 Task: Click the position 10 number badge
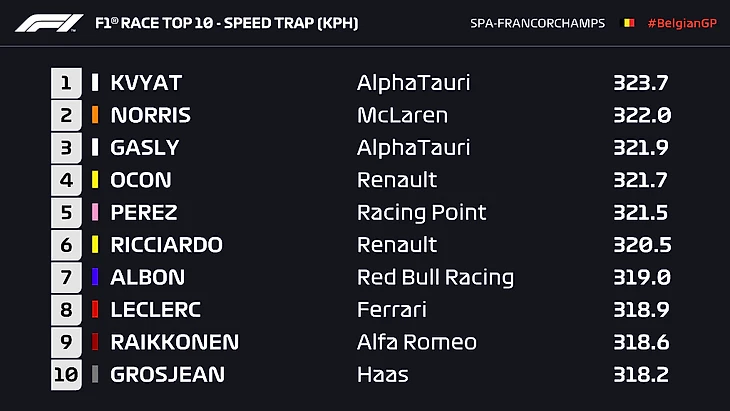tap(66, 375)
